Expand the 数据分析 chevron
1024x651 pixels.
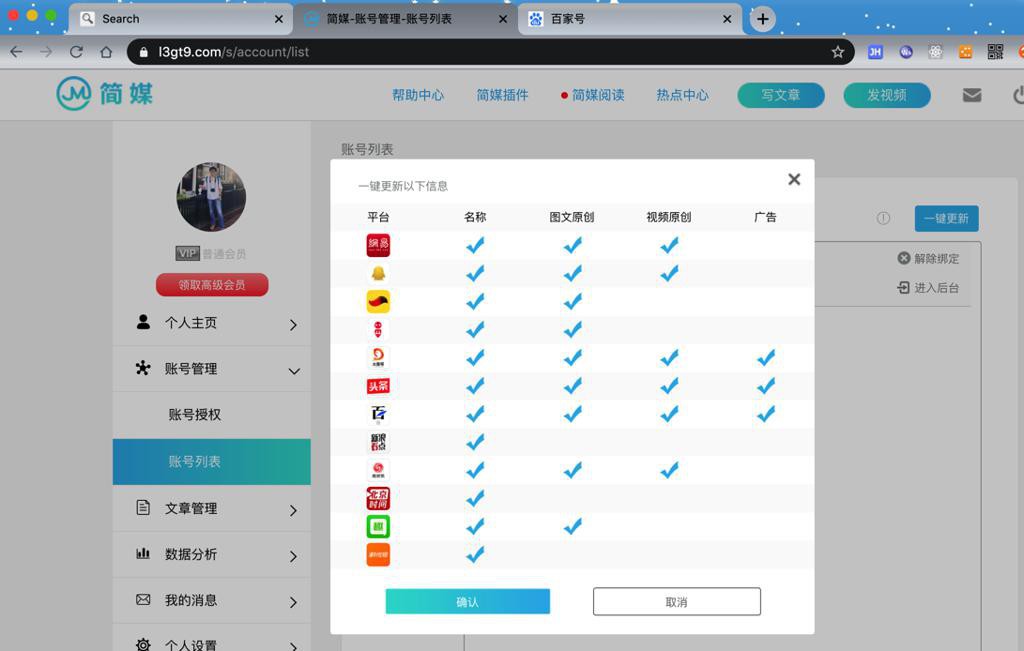click(293, 556)
